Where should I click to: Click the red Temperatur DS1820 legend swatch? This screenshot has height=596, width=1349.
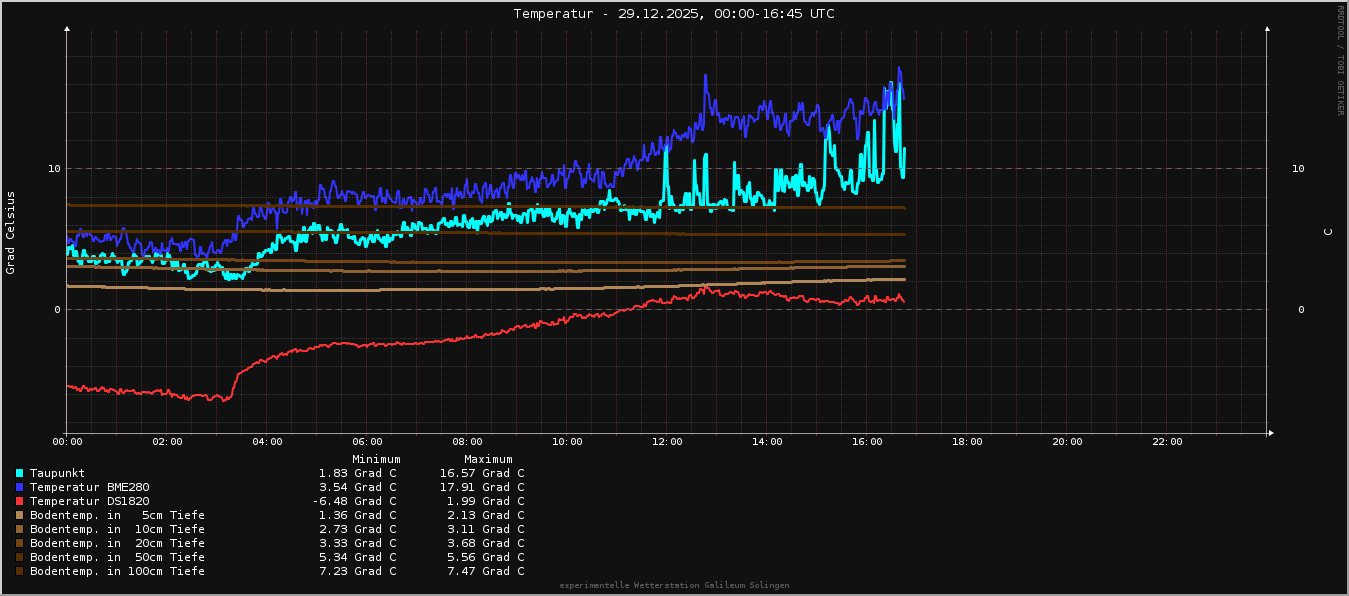pos(20,501)
